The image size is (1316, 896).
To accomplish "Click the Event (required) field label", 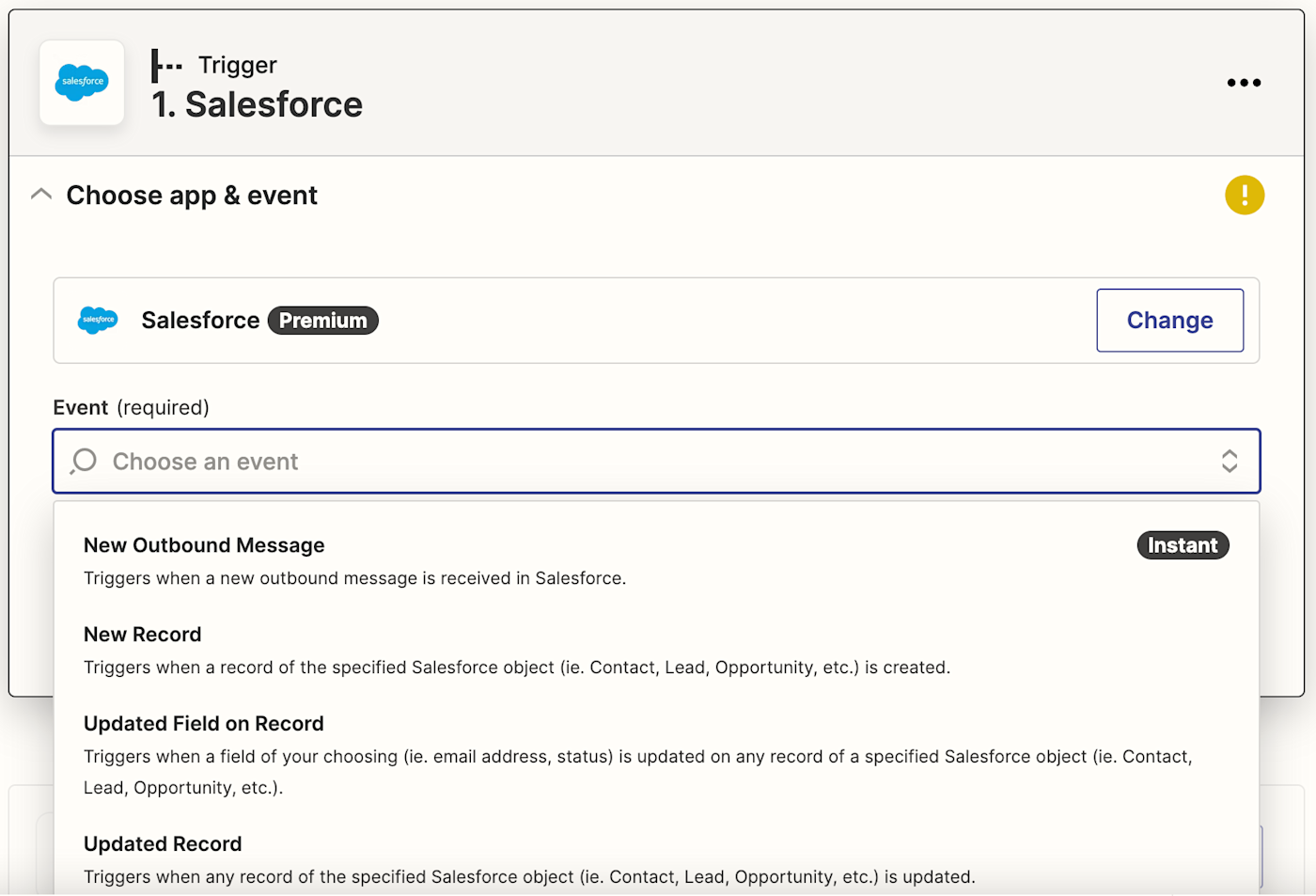I will [x=131, y=407].
